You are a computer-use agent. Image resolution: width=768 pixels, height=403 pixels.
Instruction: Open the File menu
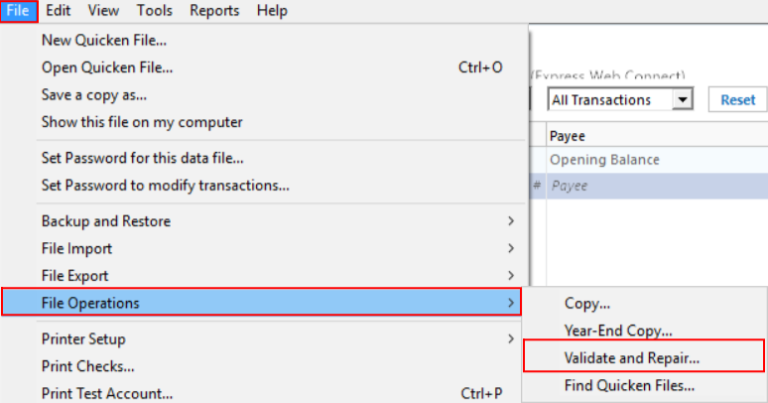19,11
